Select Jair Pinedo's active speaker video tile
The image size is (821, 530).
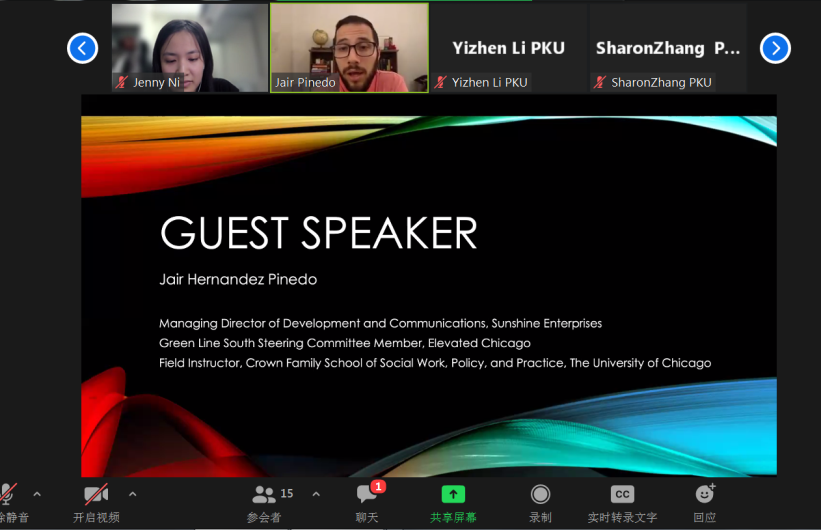tap(349, 47)
